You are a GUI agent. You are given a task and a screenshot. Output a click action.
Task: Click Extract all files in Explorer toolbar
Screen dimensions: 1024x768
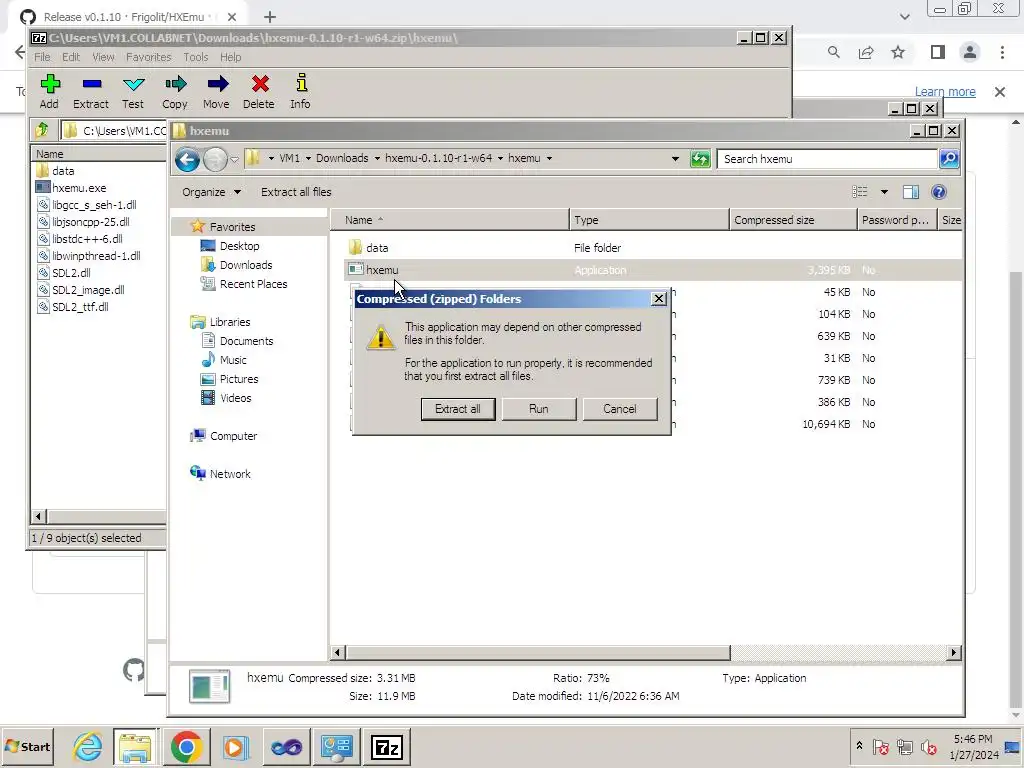click(296, 192)
